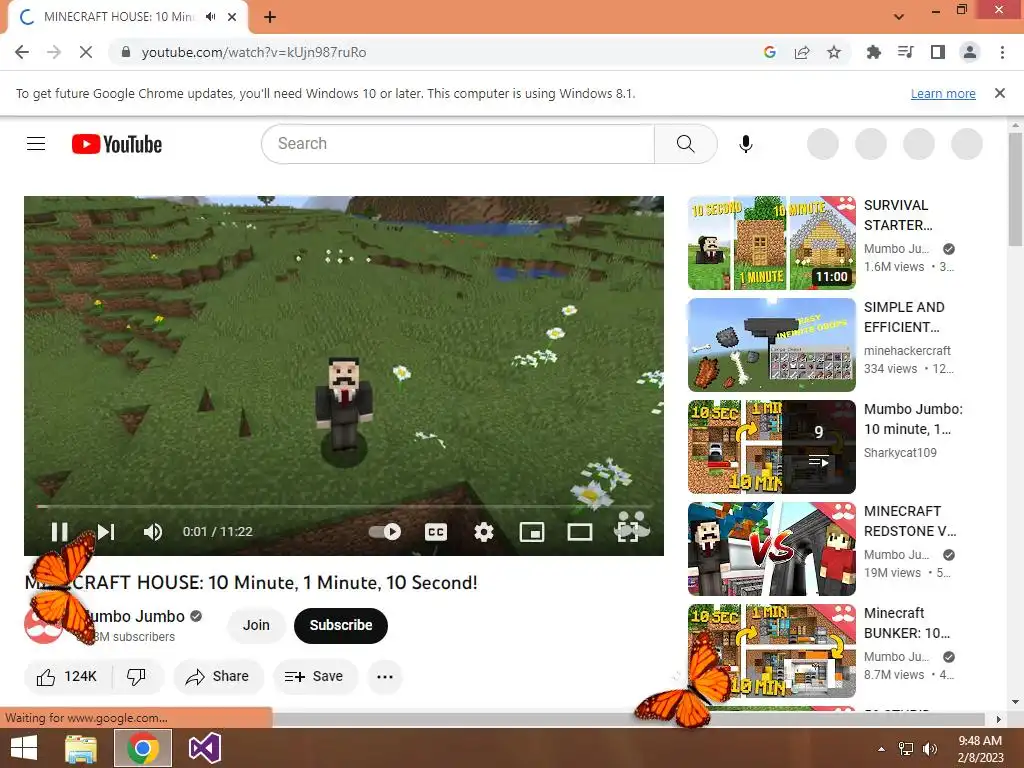Toggle Chrome side panel
Image resolution: width=1024 pixels, height=768 pixels.
(938, 52)
